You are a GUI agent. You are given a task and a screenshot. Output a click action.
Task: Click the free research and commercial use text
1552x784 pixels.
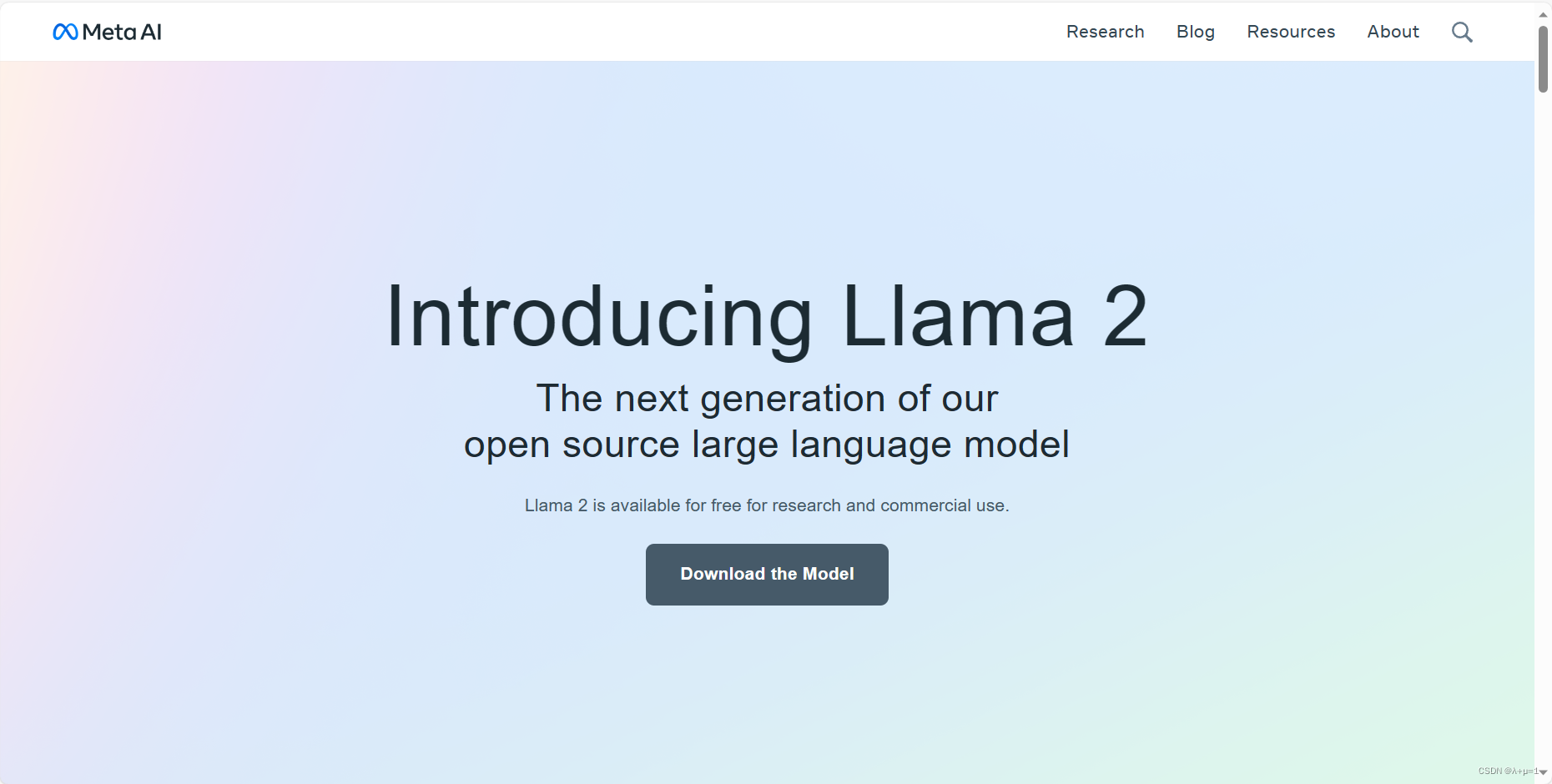pos(767,505)
